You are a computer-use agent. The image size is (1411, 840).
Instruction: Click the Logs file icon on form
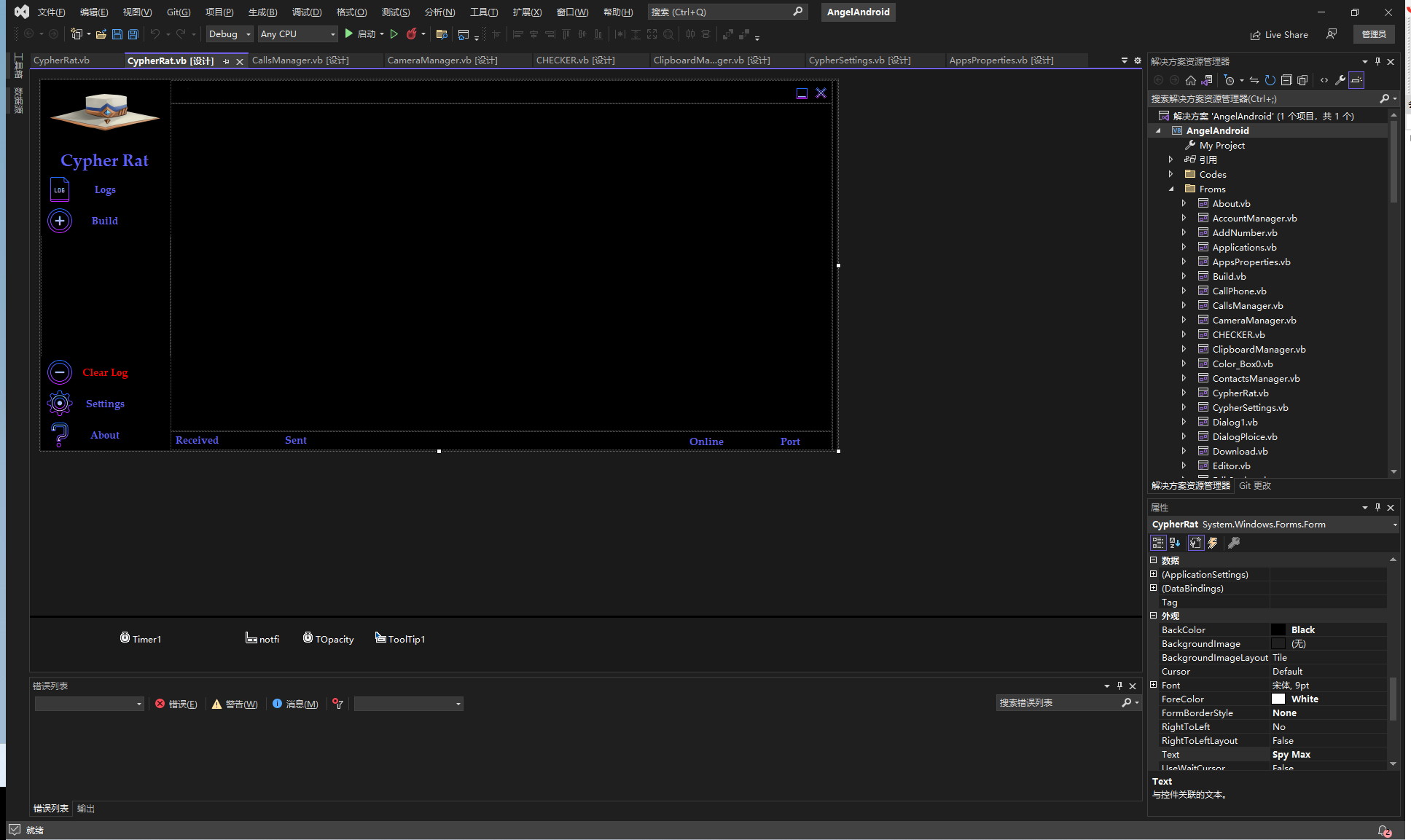[x=60, y=189]
